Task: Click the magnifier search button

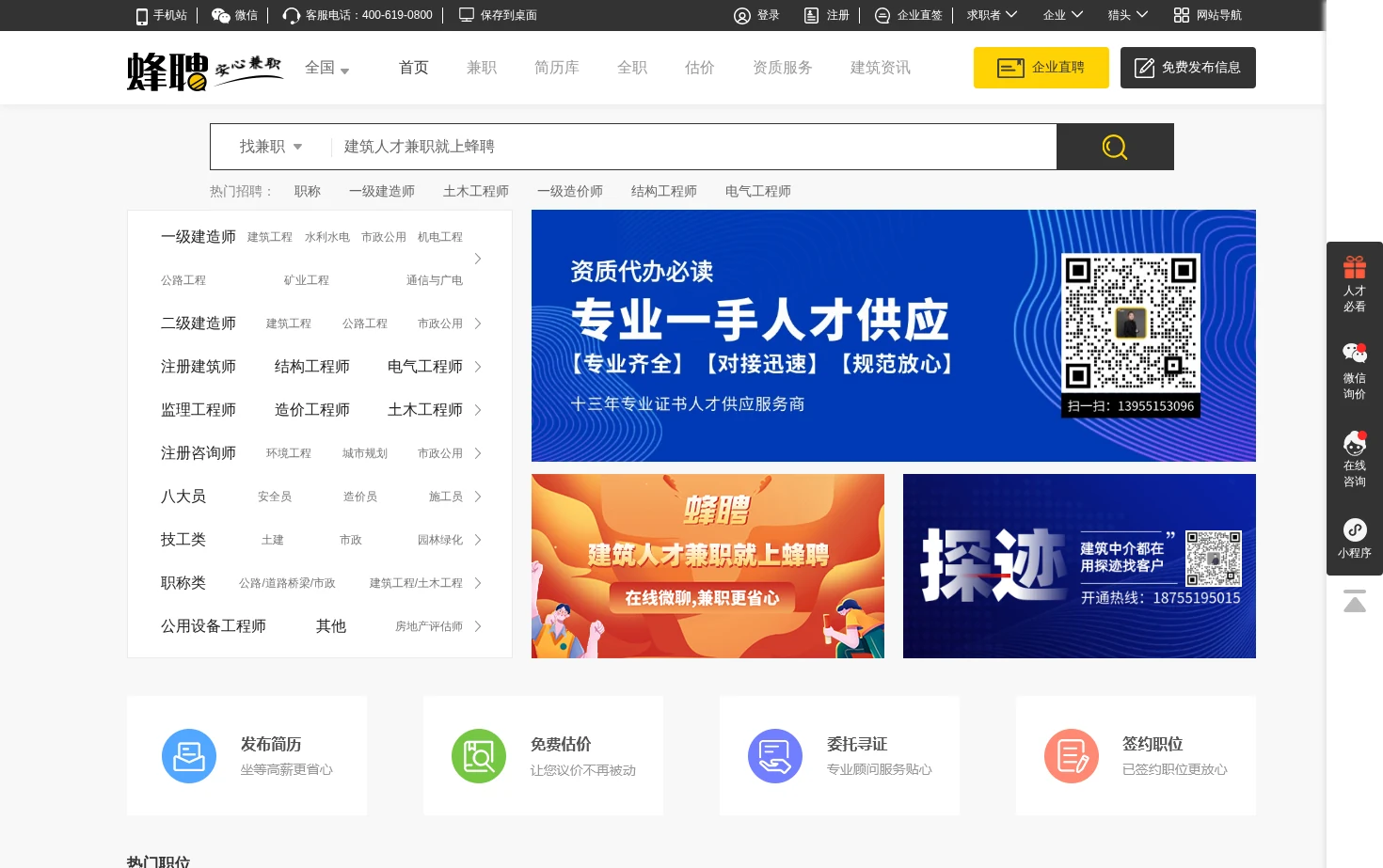Action: [x=1115, y=147]
